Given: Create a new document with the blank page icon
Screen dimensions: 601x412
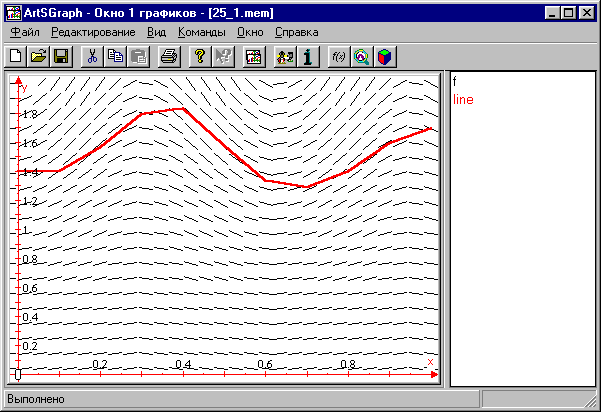Looking at the screenshot, I should click(x=16, y=56).
